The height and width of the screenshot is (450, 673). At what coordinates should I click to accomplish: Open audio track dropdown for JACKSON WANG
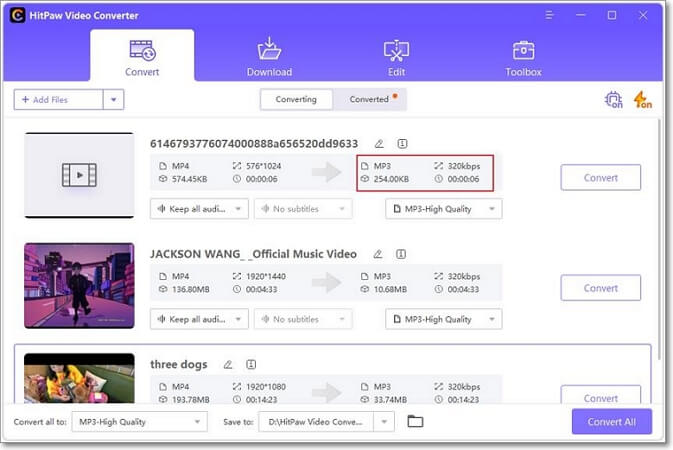pyautogui.click(x=199, y=319)
